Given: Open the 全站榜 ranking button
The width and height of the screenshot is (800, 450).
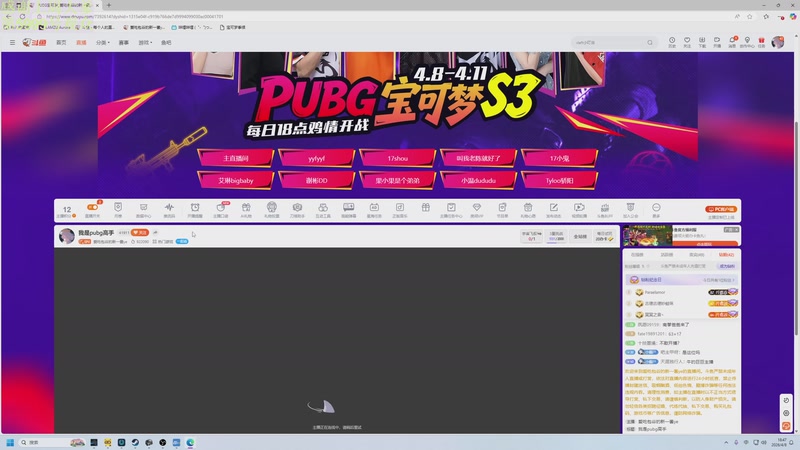Looking at the screenshot, I should point(580,236).
